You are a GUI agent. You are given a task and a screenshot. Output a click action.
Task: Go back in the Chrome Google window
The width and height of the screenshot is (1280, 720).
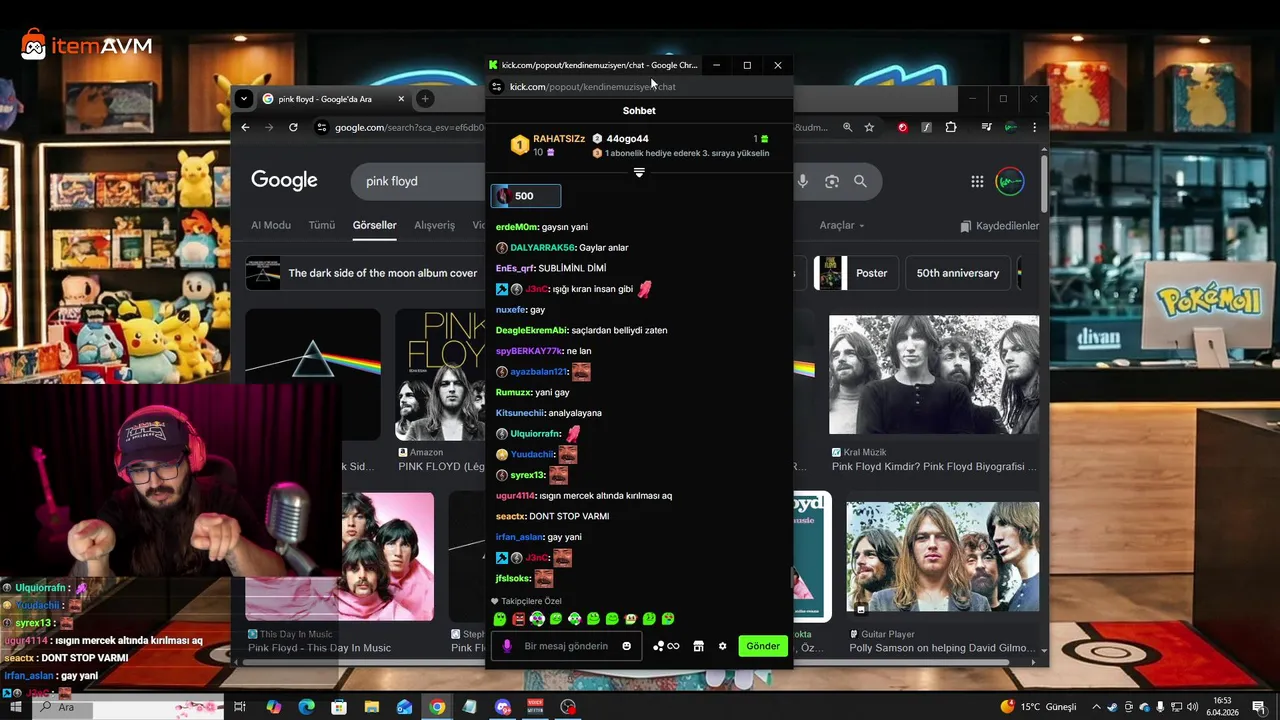245,127
